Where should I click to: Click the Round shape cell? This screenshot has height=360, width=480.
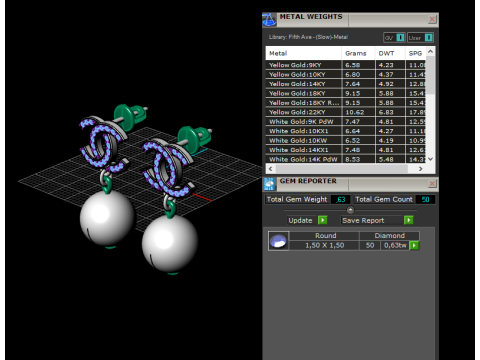[x=325, y=236]
